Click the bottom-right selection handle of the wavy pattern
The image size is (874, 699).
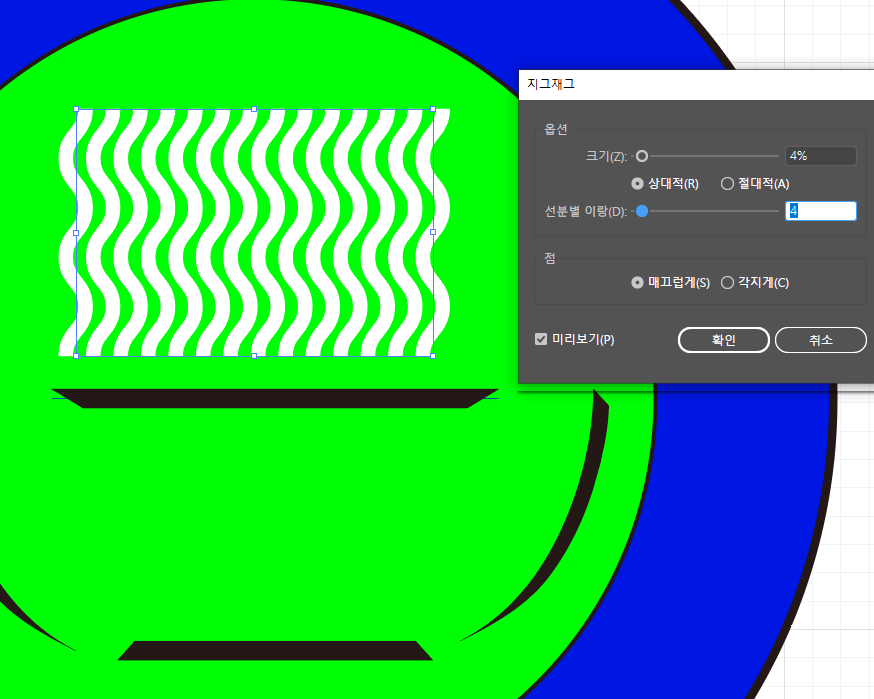coord(433,356)
